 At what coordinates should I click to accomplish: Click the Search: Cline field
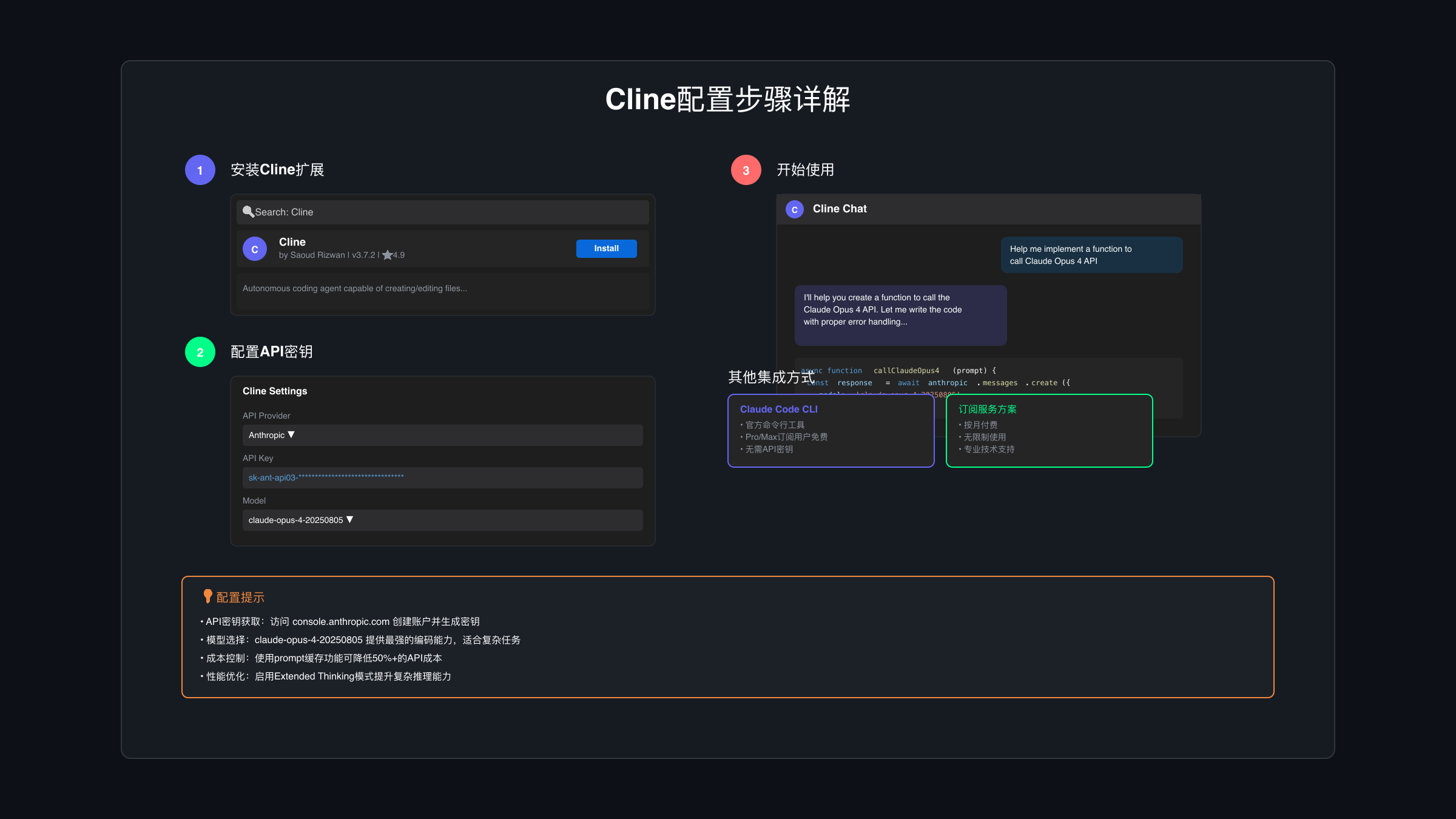click(x=443, y=212)
